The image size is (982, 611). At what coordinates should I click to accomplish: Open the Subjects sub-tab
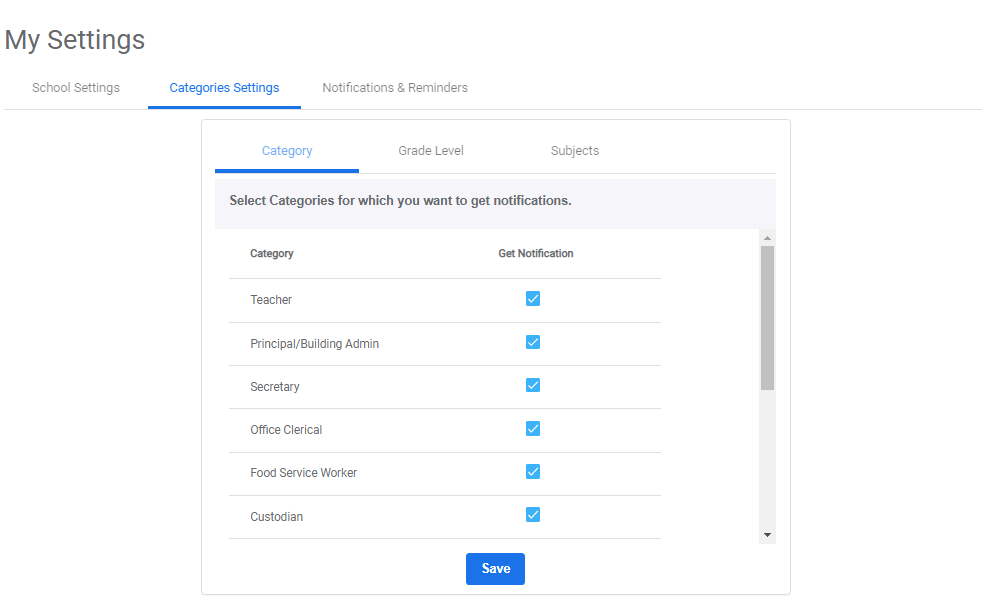click(x=575, y=151)
